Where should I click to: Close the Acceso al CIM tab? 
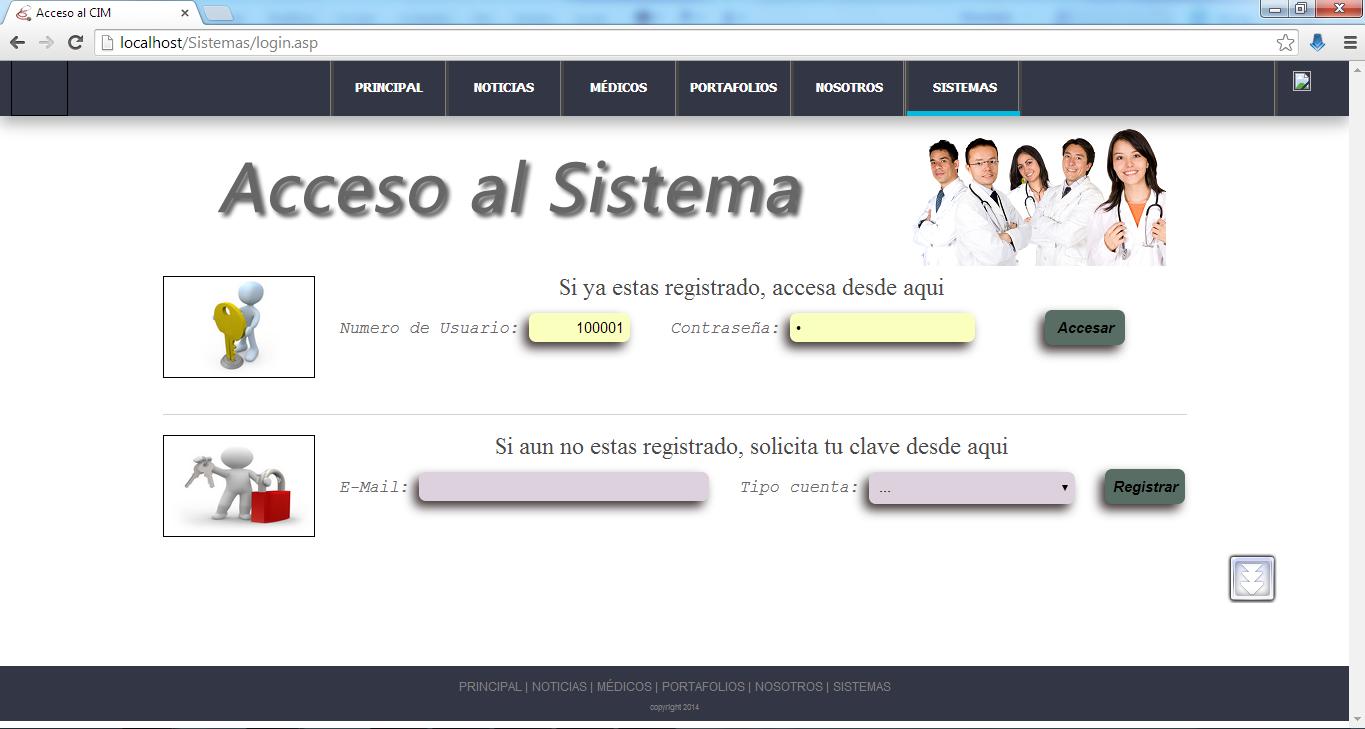coord(185,13)
